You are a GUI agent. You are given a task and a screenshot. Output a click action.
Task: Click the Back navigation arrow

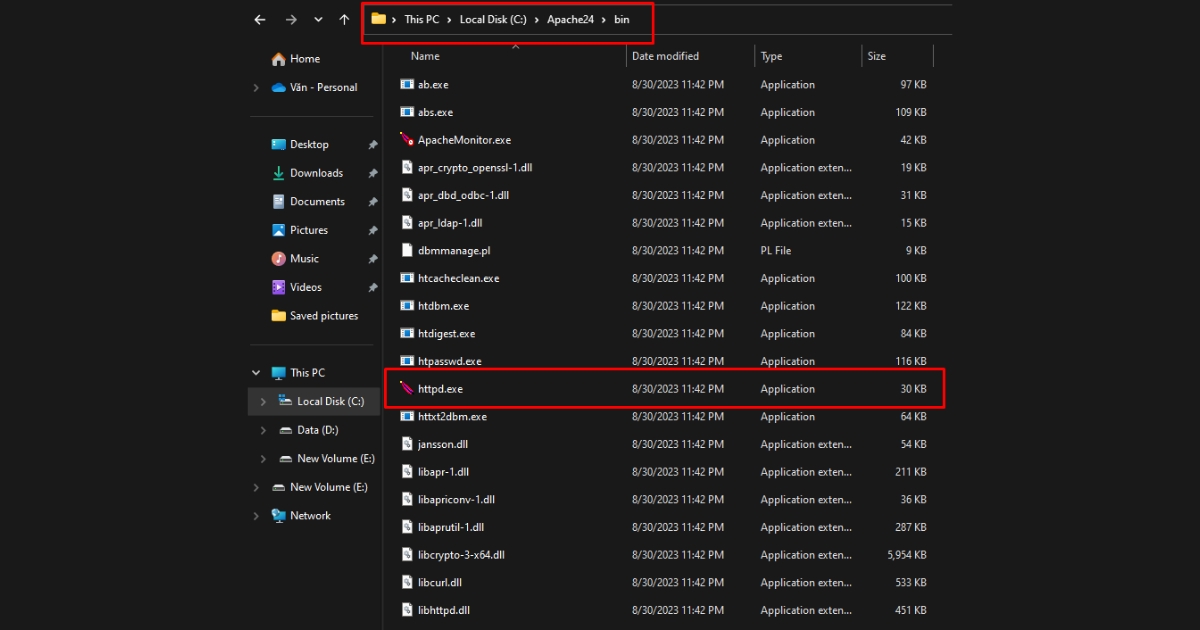pos(258,19)
